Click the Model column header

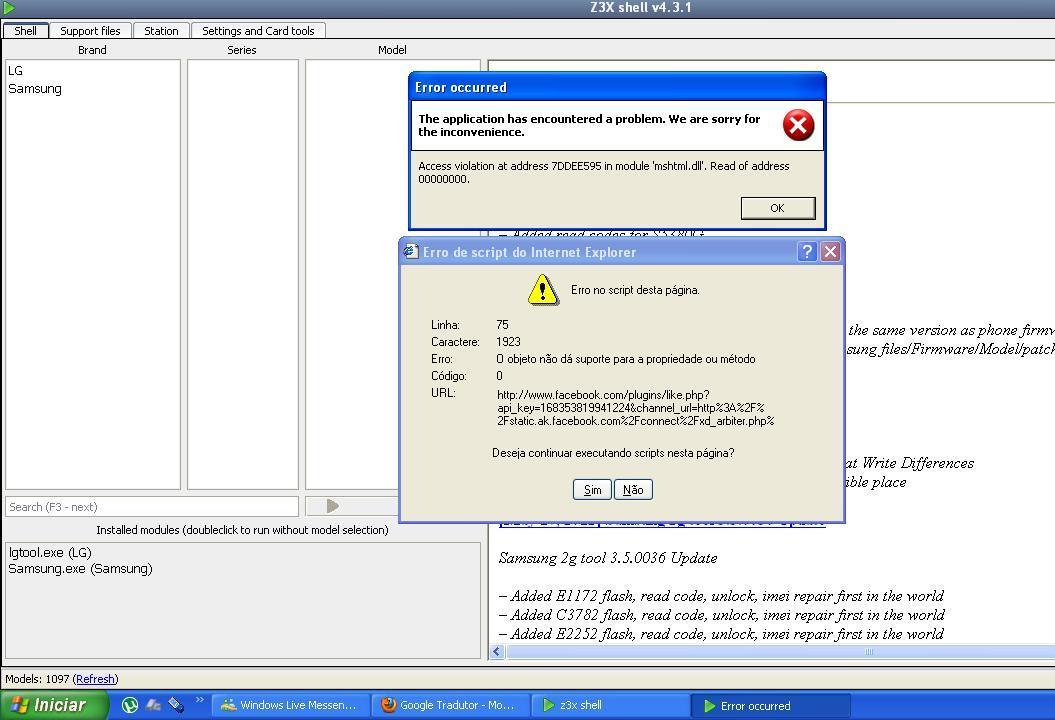(x=392, y=50)
